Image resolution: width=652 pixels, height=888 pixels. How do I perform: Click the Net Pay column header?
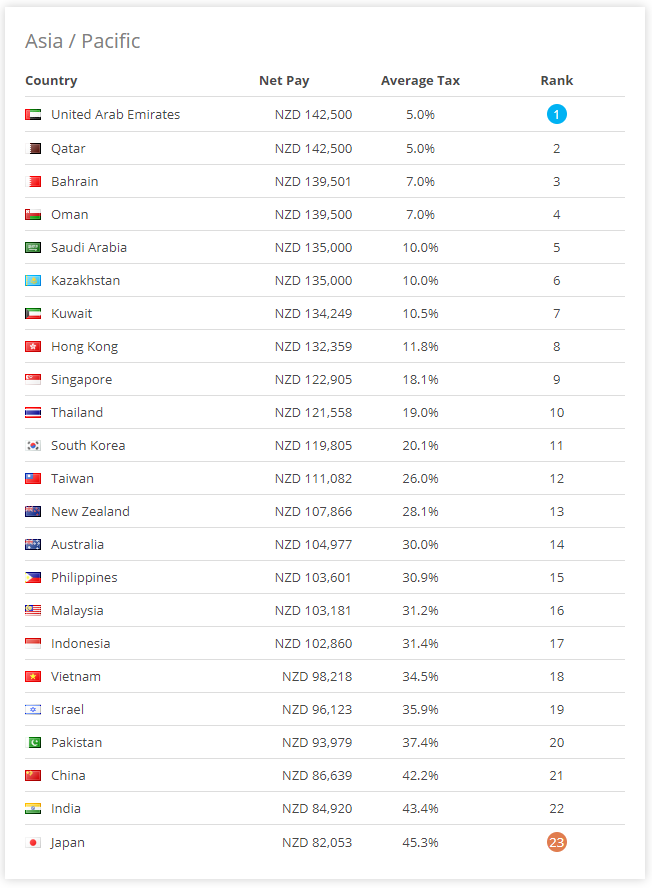[284, 81]
